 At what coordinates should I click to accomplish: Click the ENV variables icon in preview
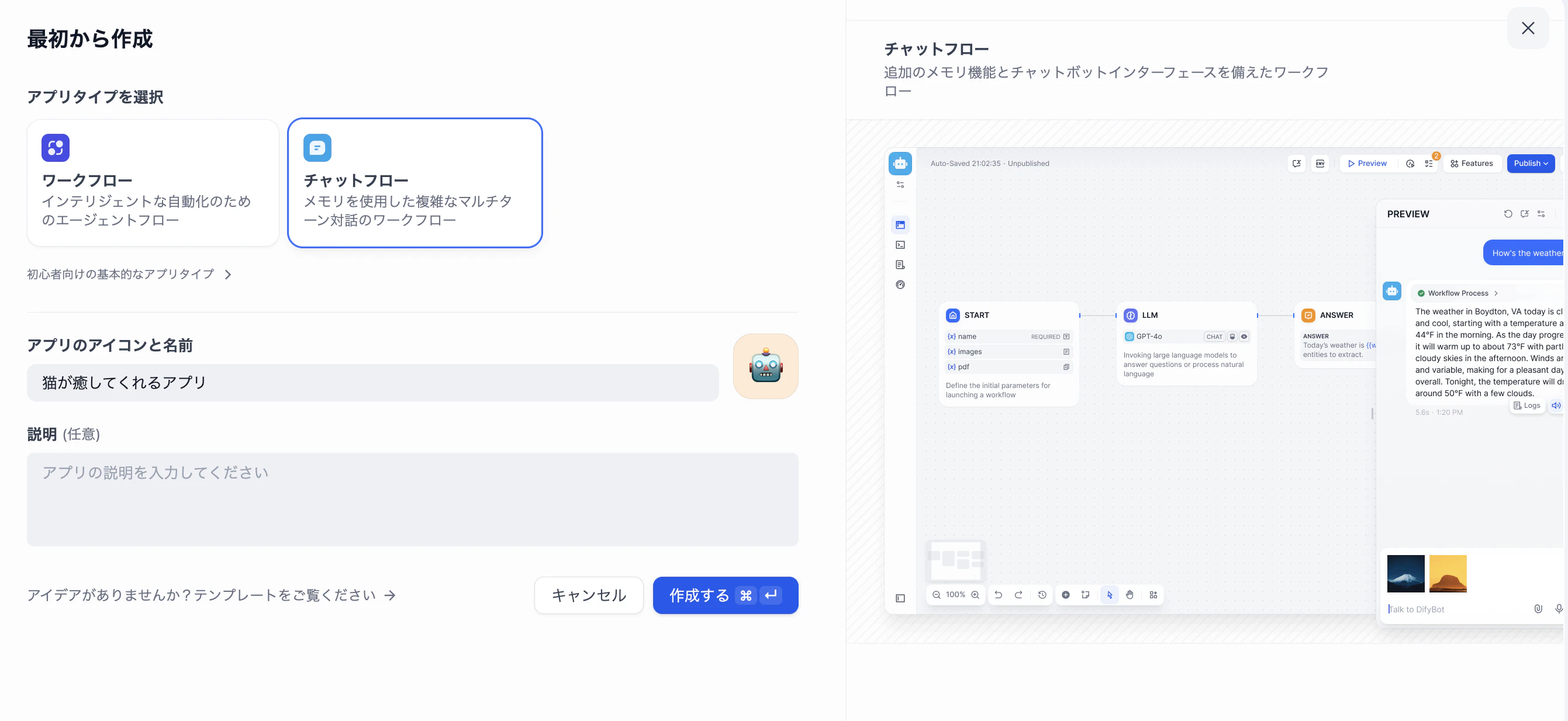1320,163
